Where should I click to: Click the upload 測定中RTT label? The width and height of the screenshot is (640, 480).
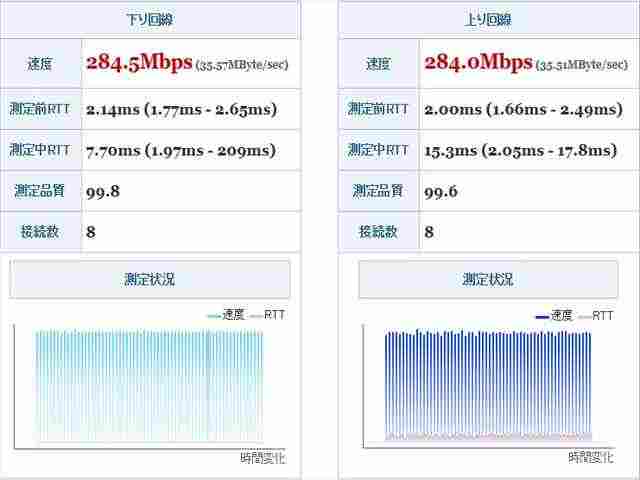[x=378, y=150]
